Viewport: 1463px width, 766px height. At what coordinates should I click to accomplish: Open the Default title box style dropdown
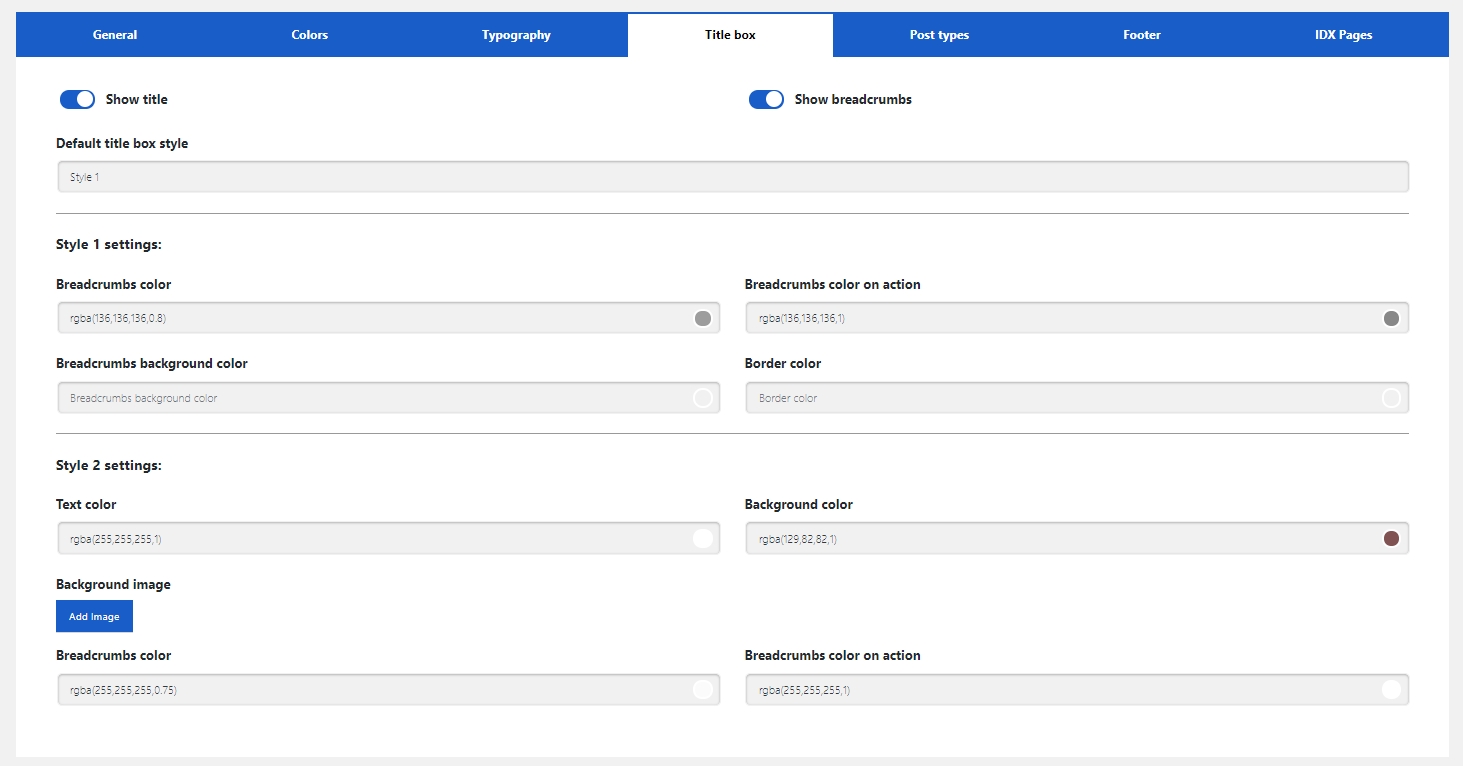pos(732,177)
